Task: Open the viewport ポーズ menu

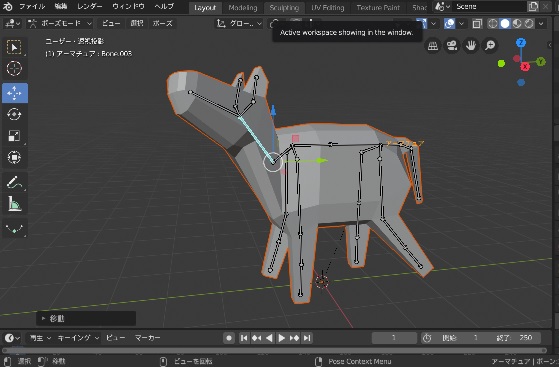Action: (x=163, y=24)
